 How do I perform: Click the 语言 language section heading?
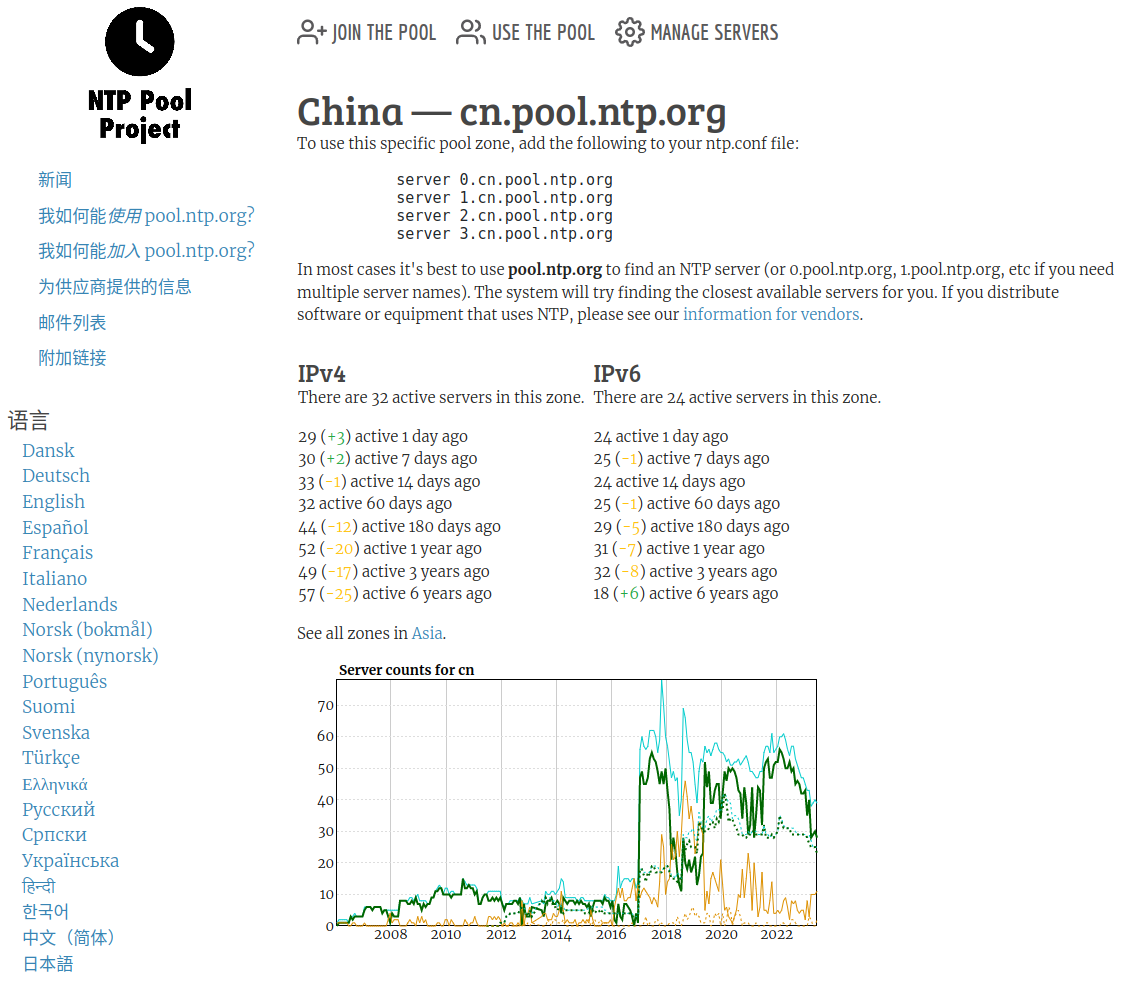[28, 421]
